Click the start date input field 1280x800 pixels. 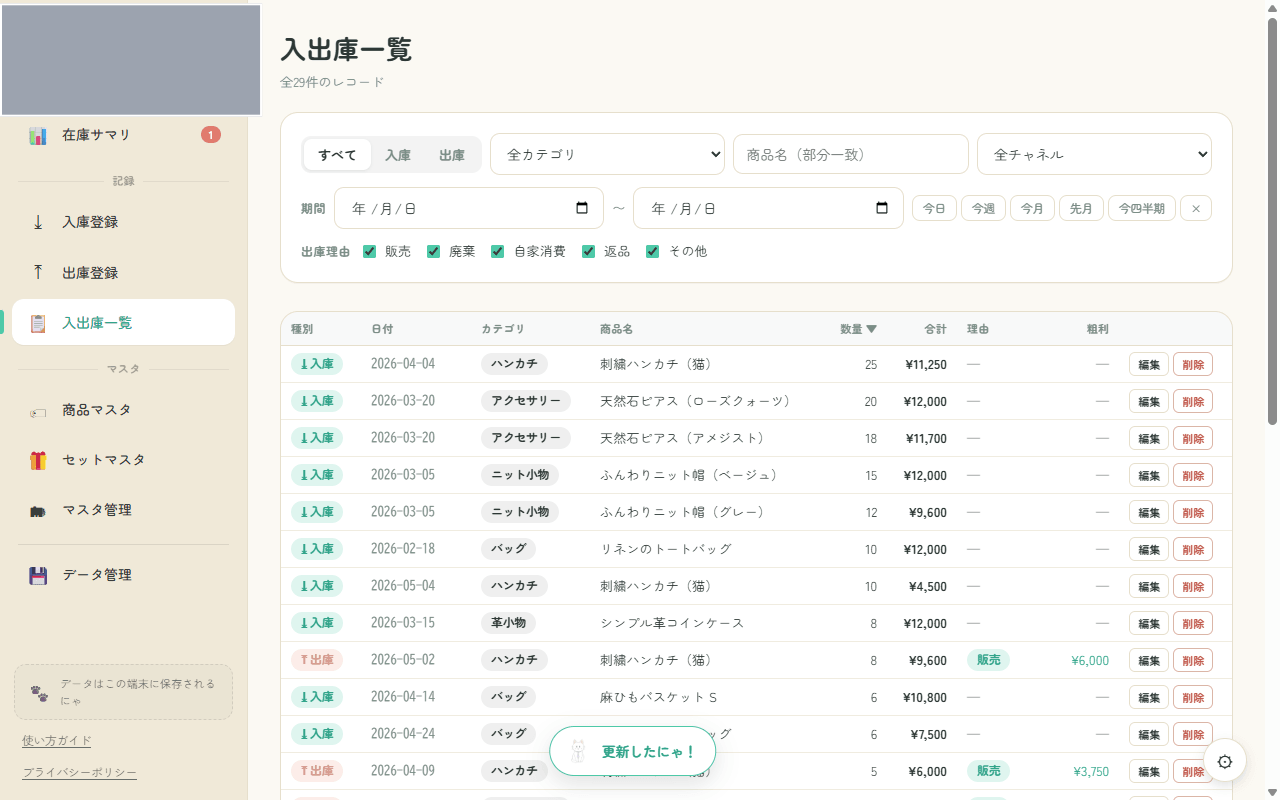(469, 208)
